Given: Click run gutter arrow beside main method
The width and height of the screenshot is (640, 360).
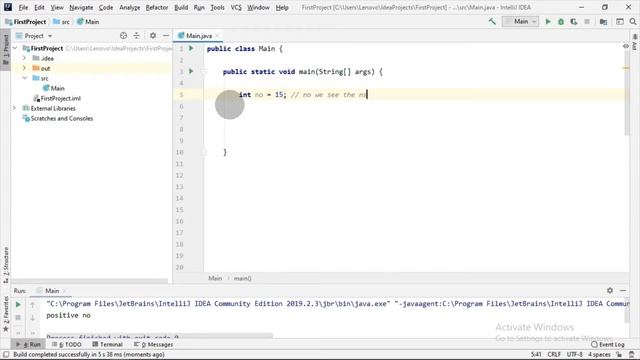Looking at the screenshot, I should pyautogui.click(x=191, y=71).
